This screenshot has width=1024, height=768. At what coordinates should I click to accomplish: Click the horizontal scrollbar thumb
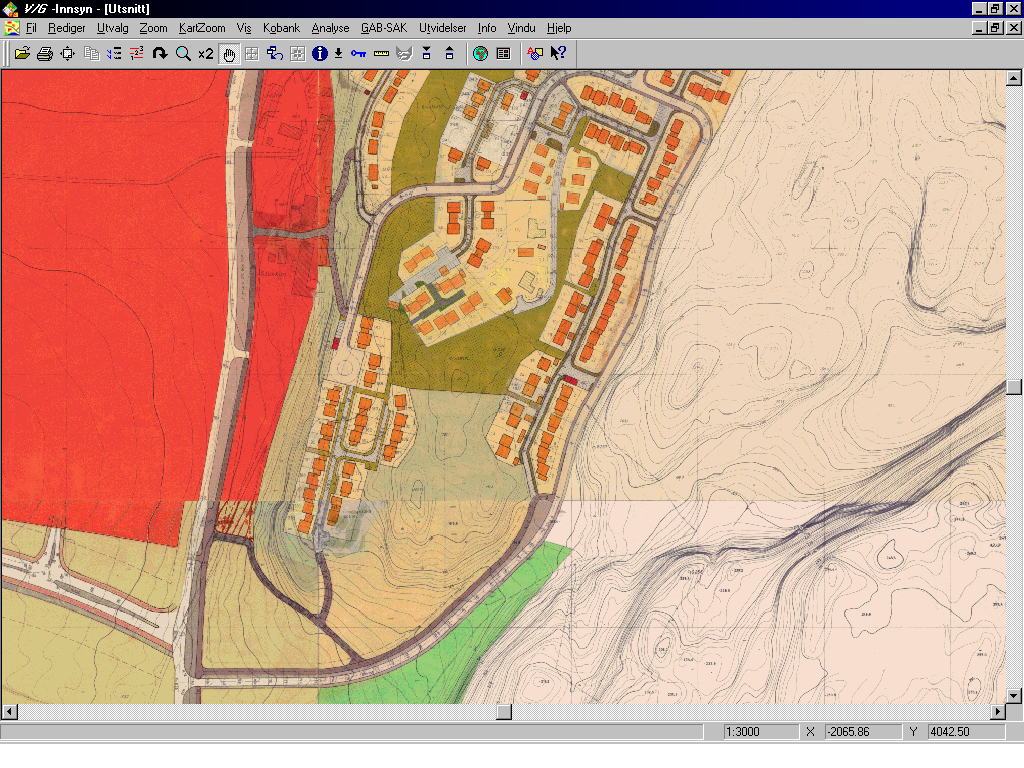(x=504, y=712)
